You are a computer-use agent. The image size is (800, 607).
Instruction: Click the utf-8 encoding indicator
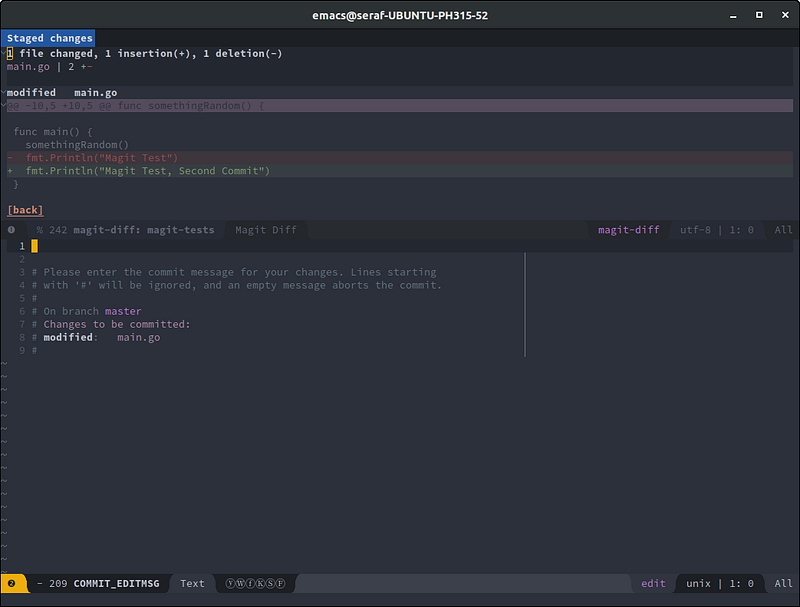click(696, 230)
